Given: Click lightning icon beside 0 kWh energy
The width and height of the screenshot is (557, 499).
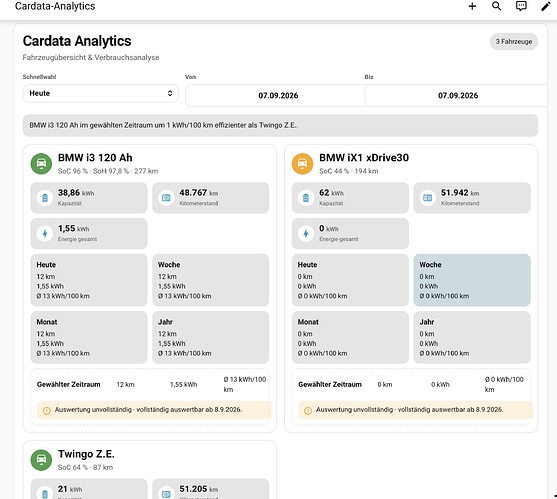Looking at the screenshot, I should pyautogui.click(x=306, y=234).
